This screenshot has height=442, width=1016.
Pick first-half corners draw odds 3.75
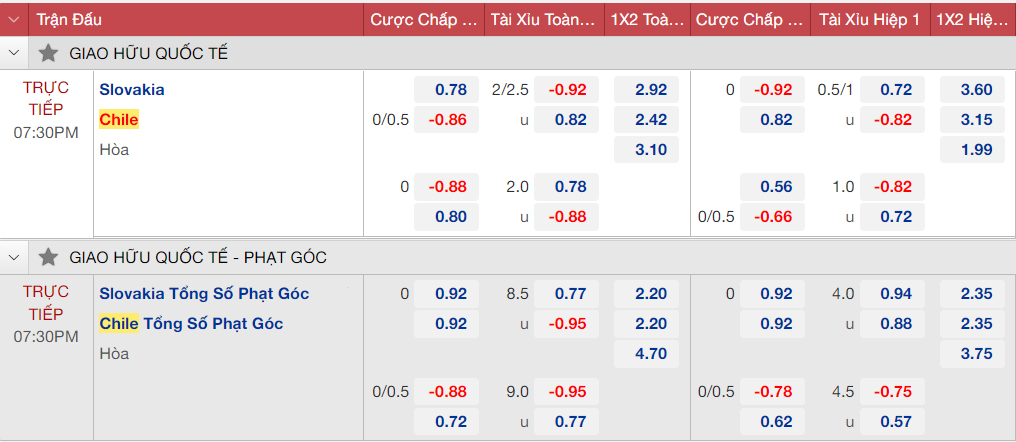point(972,353)
